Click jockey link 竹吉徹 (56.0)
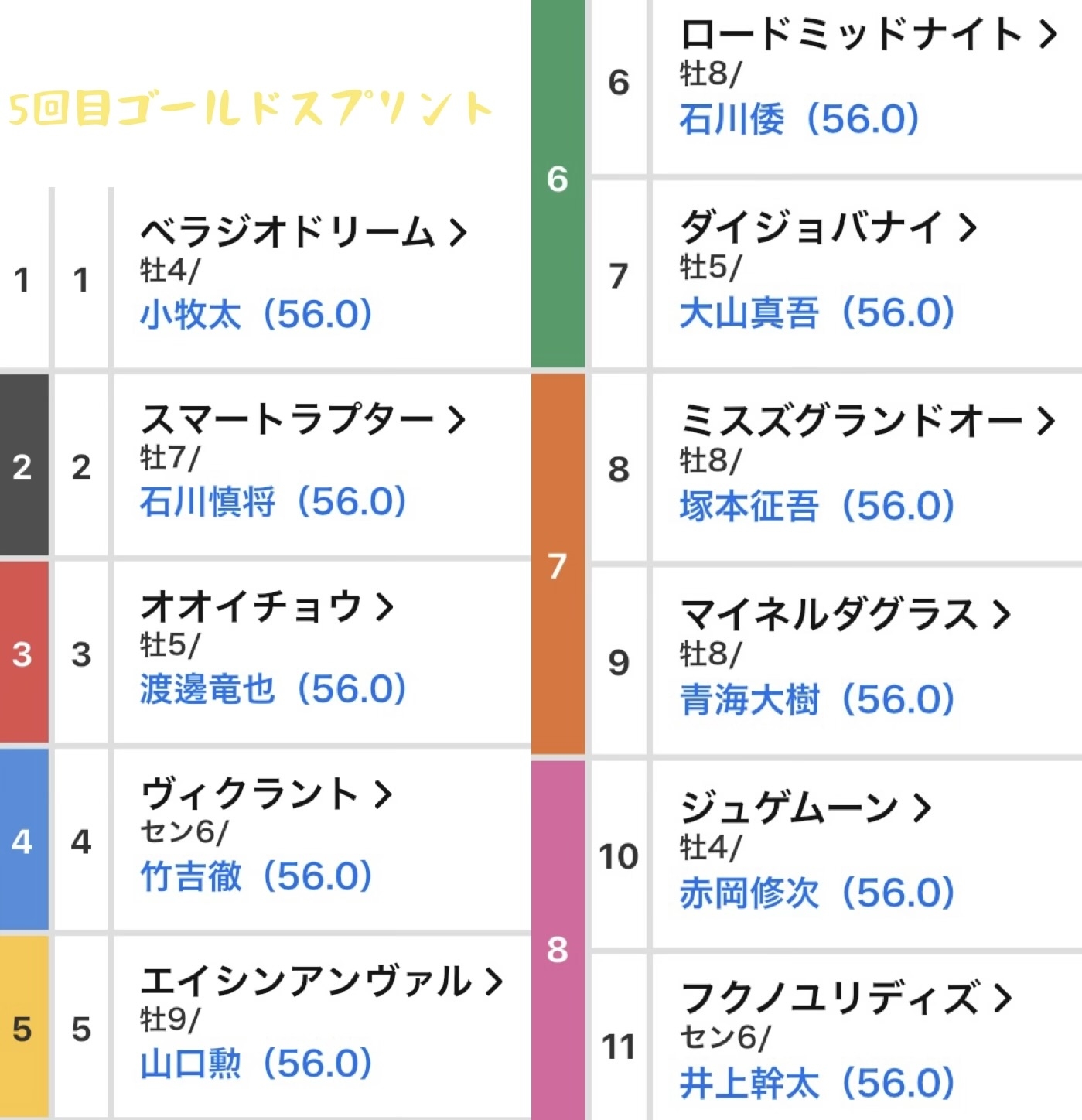 pyautogui.click(x=256, y=876)
